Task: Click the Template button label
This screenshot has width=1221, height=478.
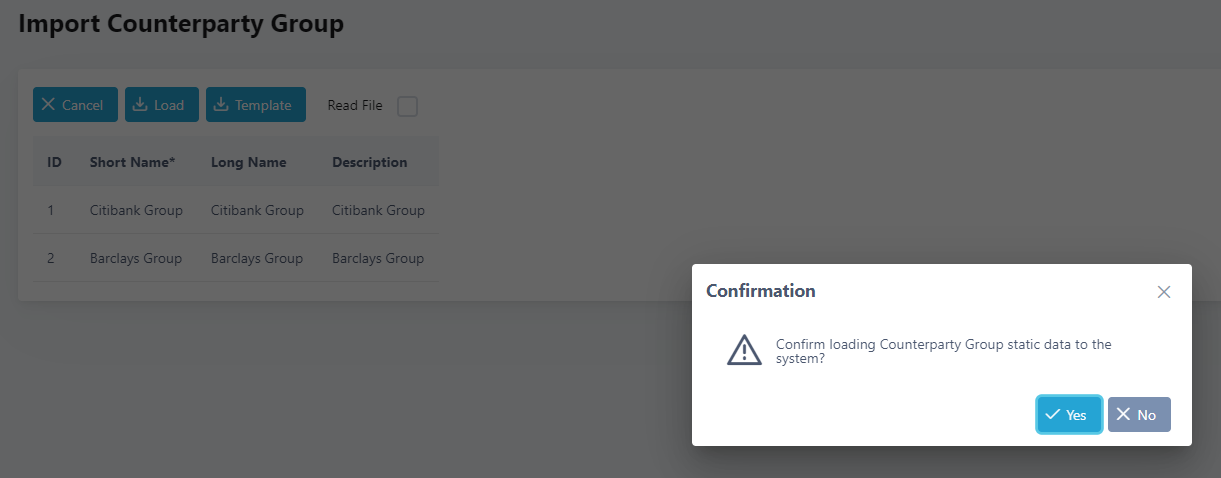Action: 263,105
